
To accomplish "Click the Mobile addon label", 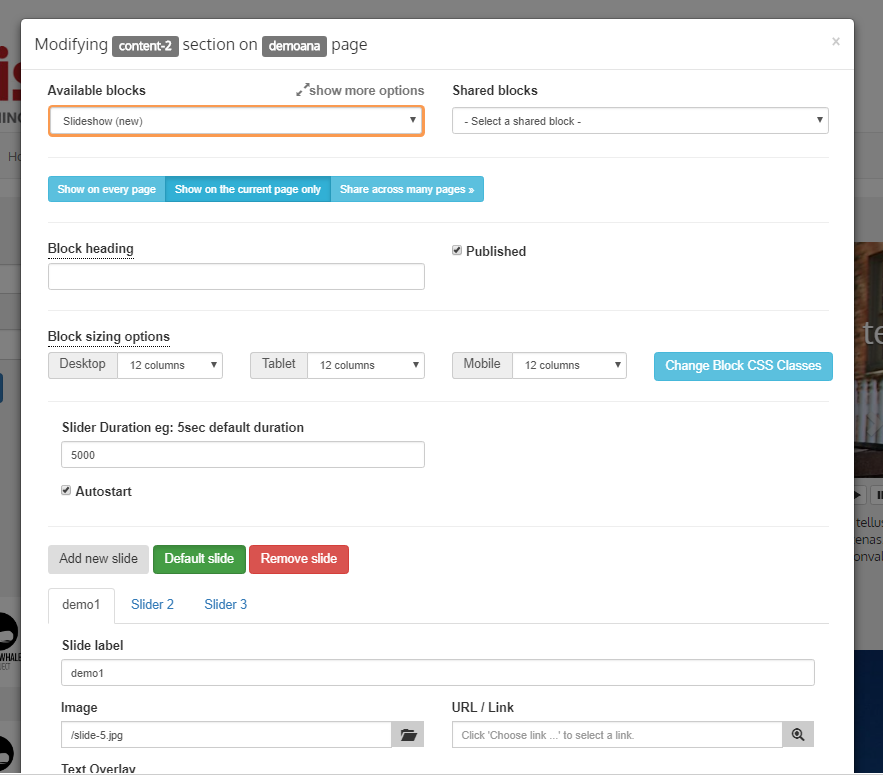I will tap(482, 364).
